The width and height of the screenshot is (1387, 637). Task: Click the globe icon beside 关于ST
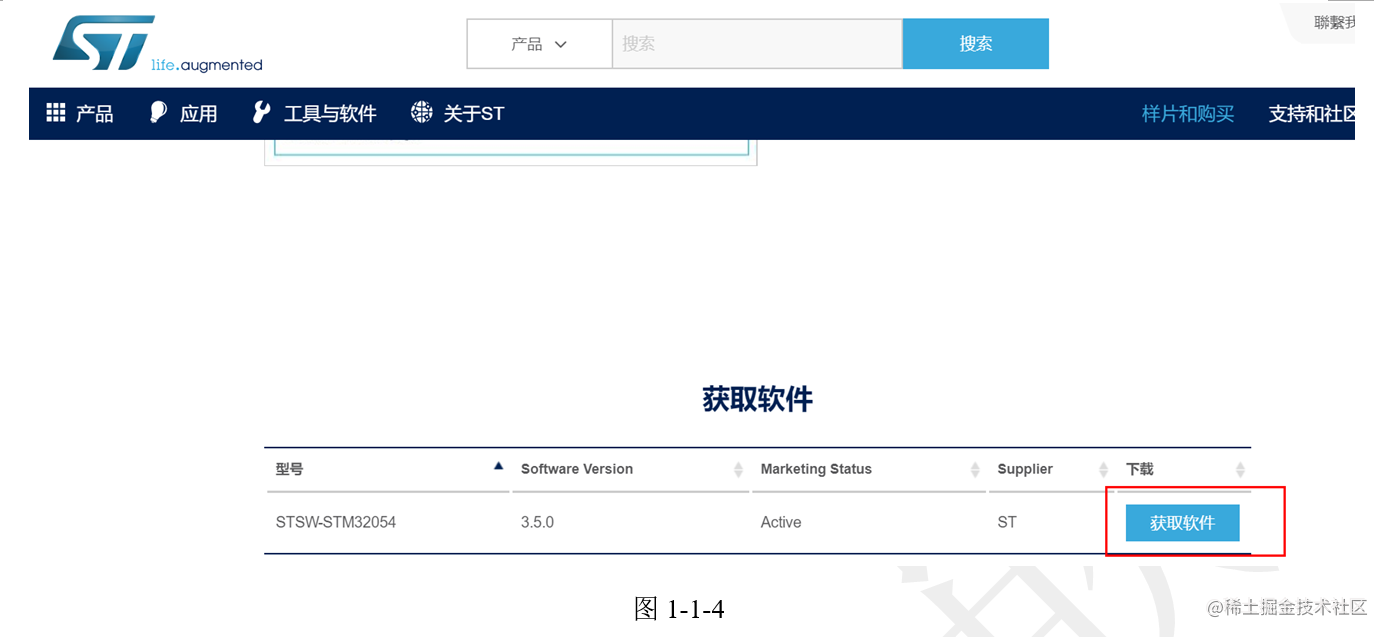[422, 113]
